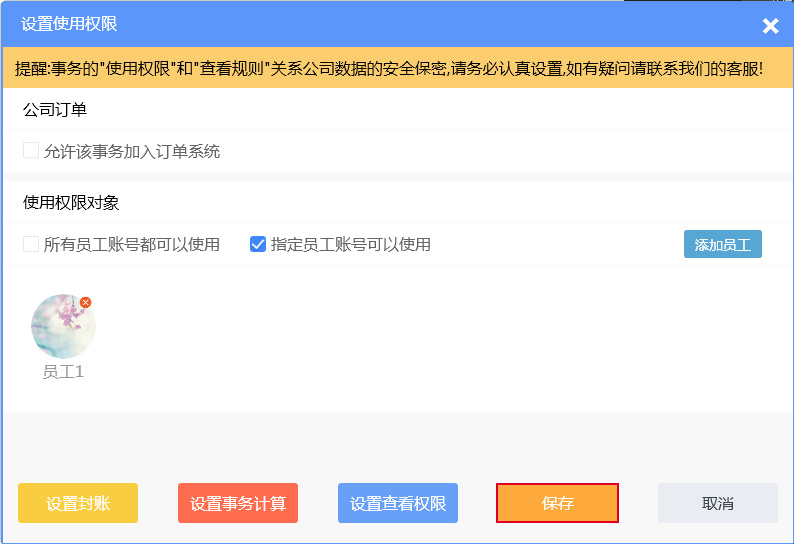Click the 设置使用权限 dialog title
The height and width of the screenshot is (544, 794).
tap(69, 24)
